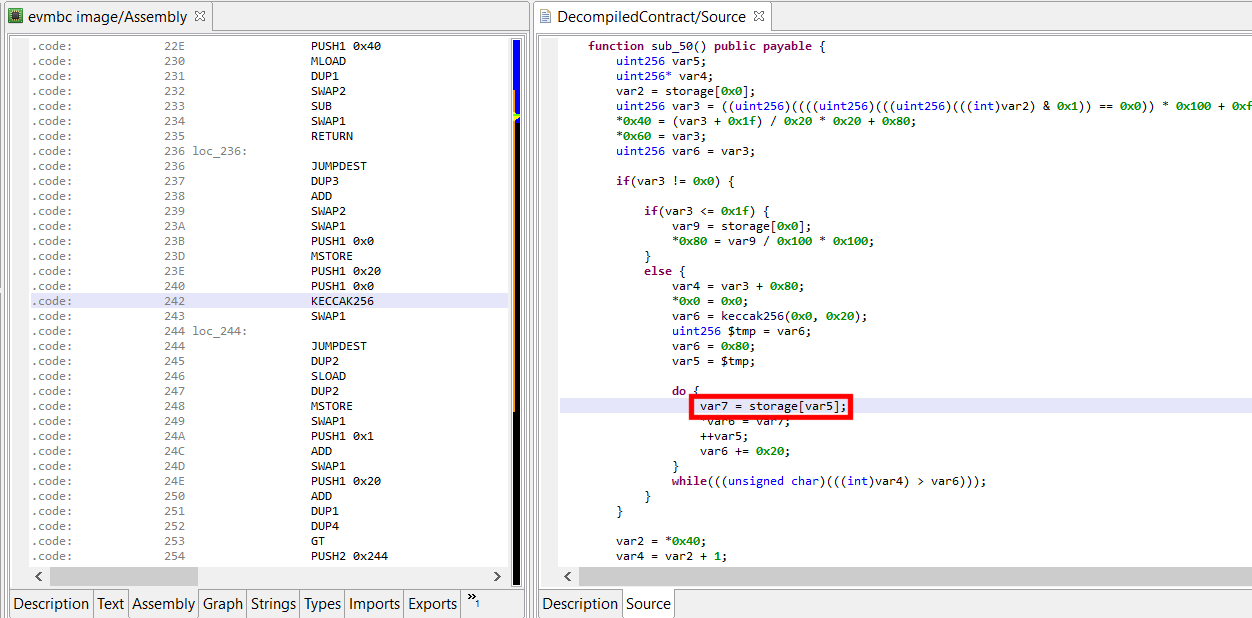The height and width of the screenshot is (618, 1252).
Task: Switch to the Types tab
Action: [x=322, y=604]
